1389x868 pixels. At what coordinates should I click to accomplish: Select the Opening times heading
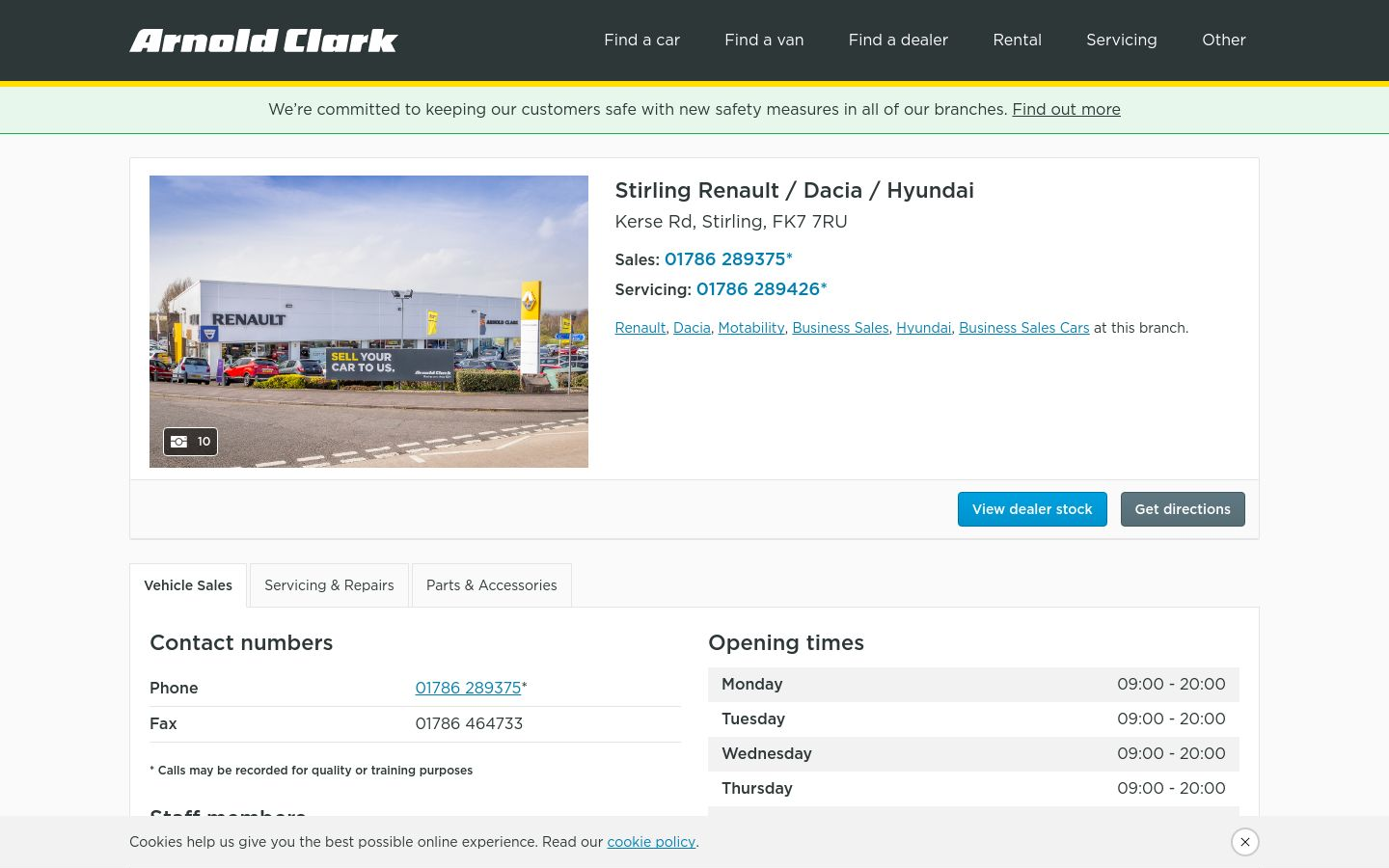pos(786,643)
